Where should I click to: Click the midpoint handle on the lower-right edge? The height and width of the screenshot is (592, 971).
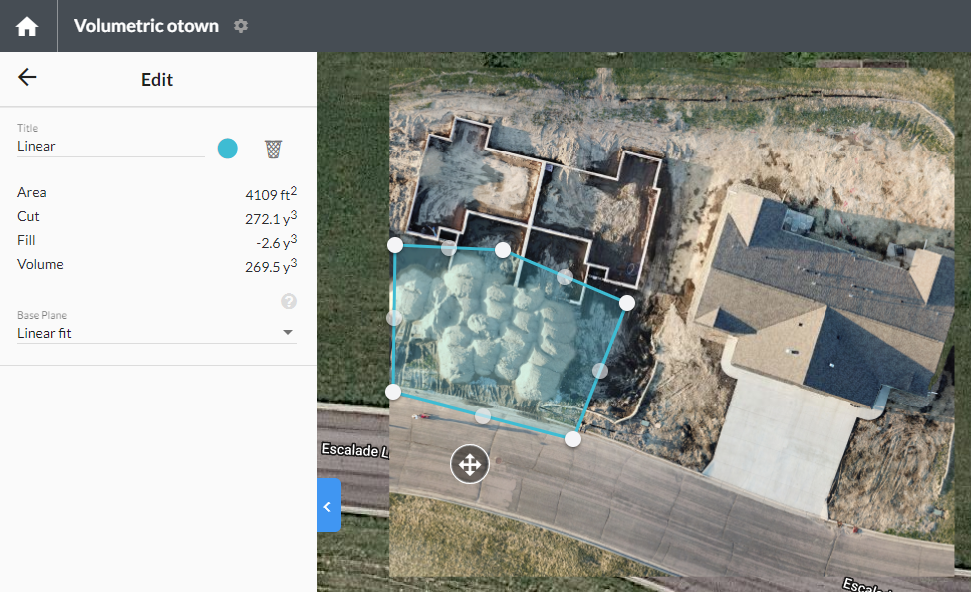[x=599, y=371]
